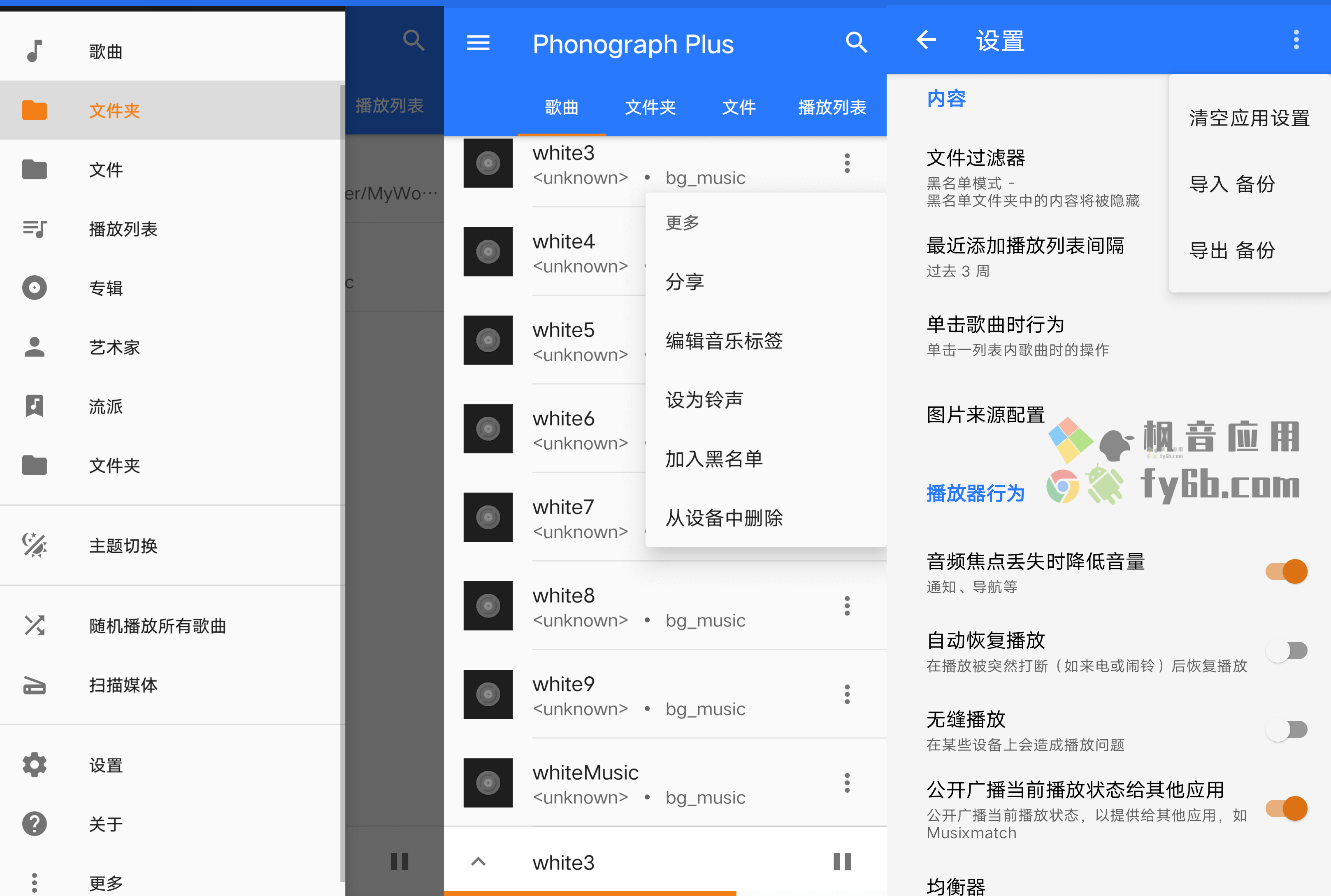Tap the white4 album art thumbnail

pos(488,251)
